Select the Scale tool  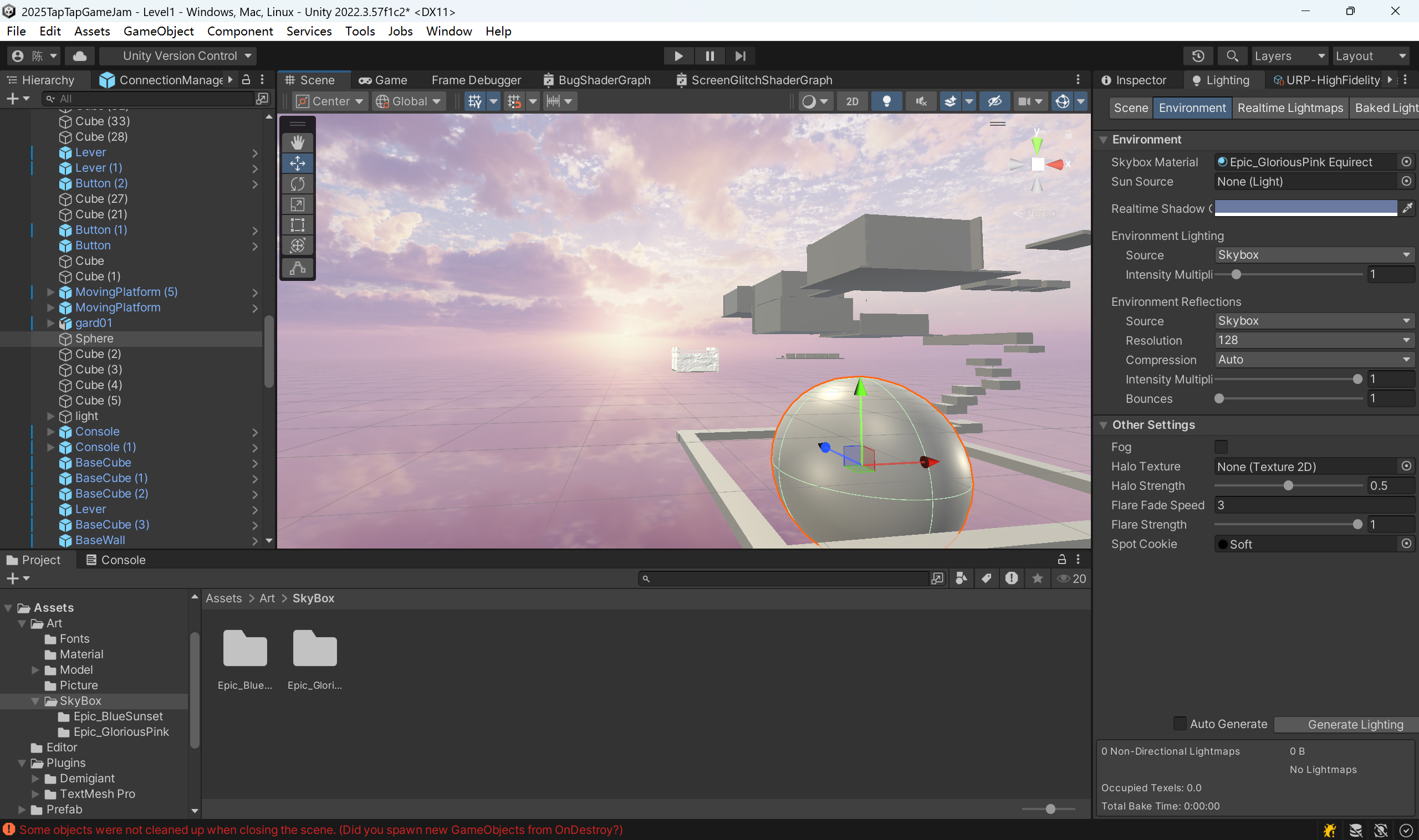[x=297, y=204]
